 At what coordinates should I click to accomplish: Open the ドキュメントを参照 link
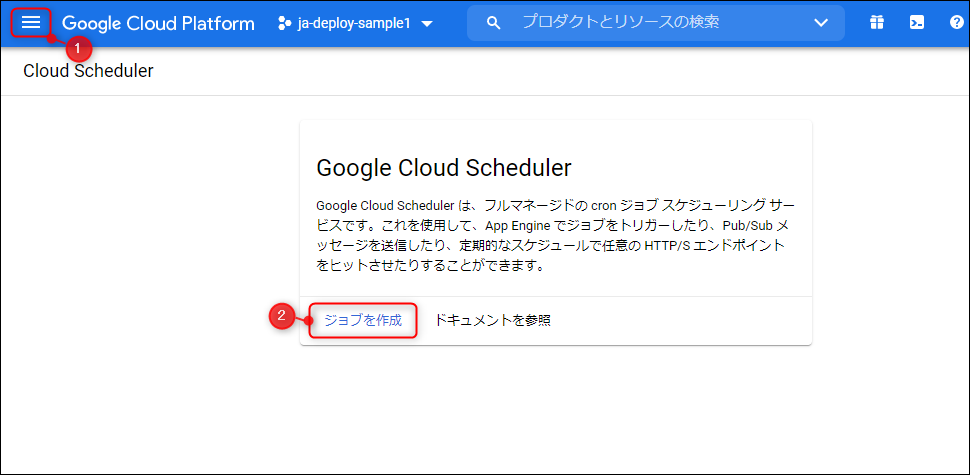492,320
